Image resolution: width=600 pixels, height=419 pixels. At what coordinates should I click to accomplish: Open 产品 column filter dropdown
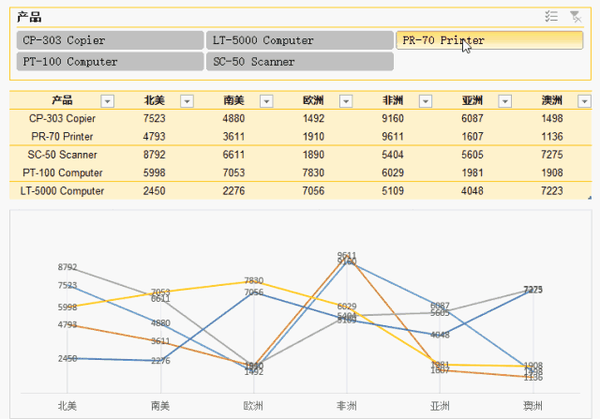(108, 101)
